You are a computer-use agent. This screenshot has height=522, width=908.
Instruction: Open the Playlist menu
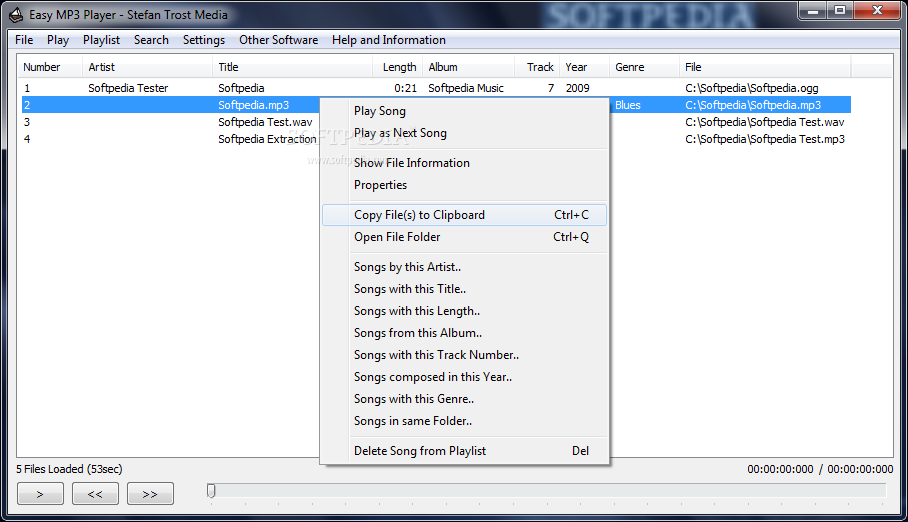coord(101,40)
